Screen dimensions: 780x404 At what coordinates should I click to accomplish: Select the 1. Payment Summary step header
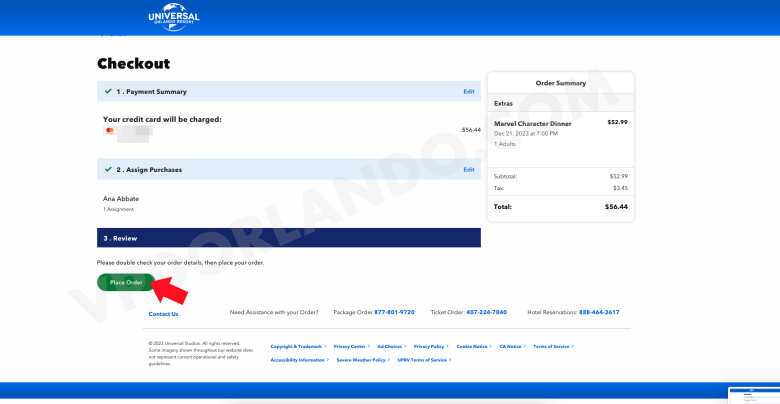pyautogui.click(x=289, y=92)
